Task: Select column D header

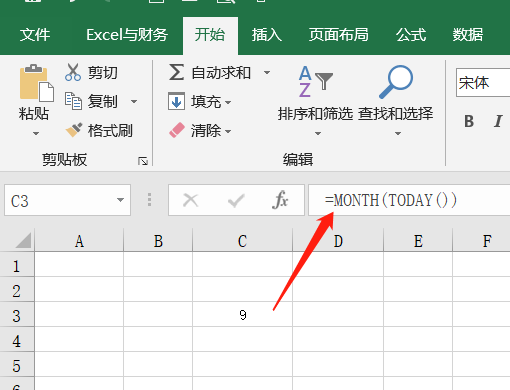Action: tap(338, 240)
